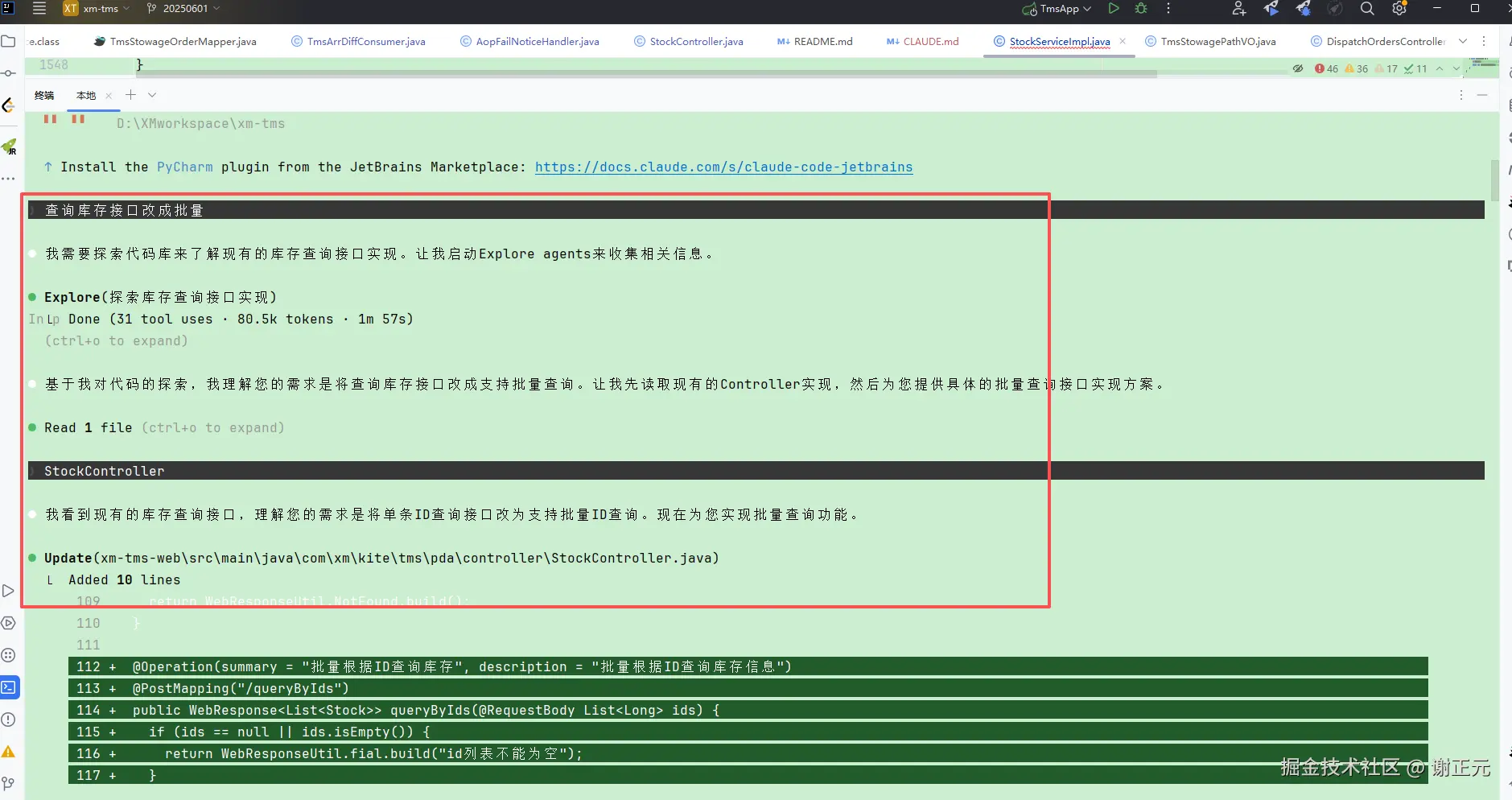The height and width of the screenshot is (800, 1512).
Task: Open the Commit tool window
Action: pyautogui.click(x=8, y=73)
